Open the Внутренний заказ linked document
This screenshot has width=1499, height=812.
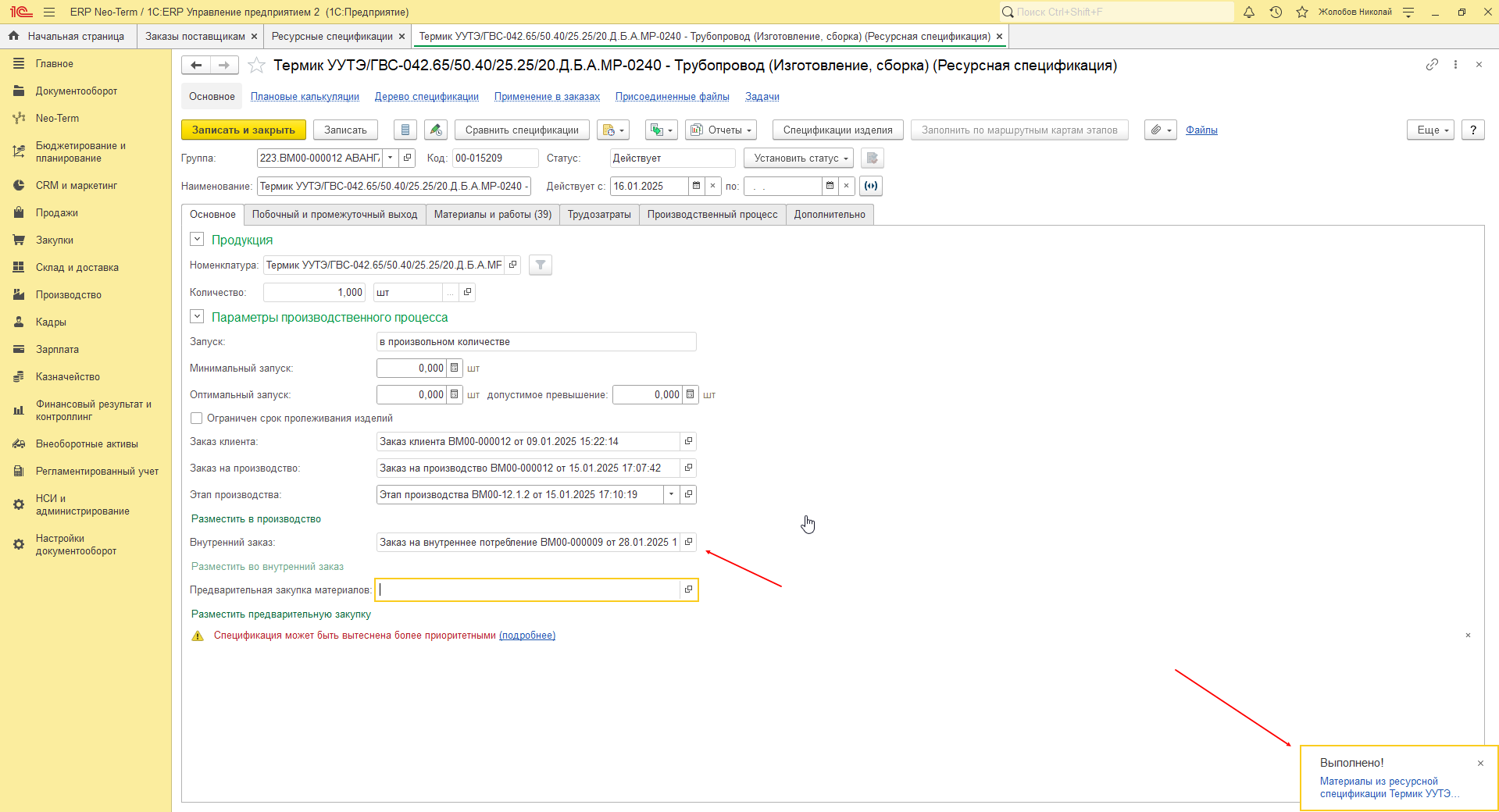(x=688, y=542)
